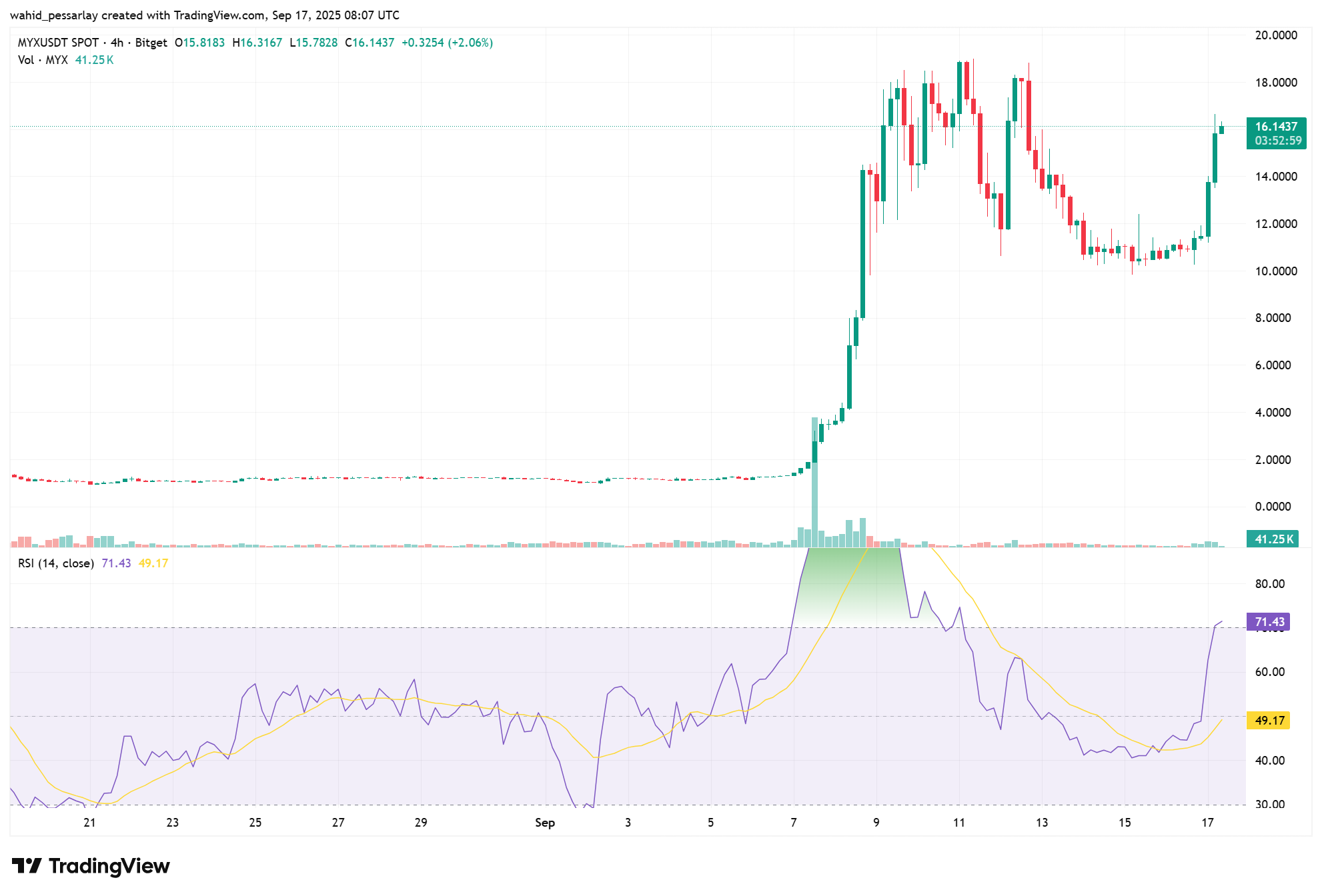Image resolution: width=1322 pixels, height=896 pixels.
Task: Click the low value L15.7828
Action: pos(313,43)
